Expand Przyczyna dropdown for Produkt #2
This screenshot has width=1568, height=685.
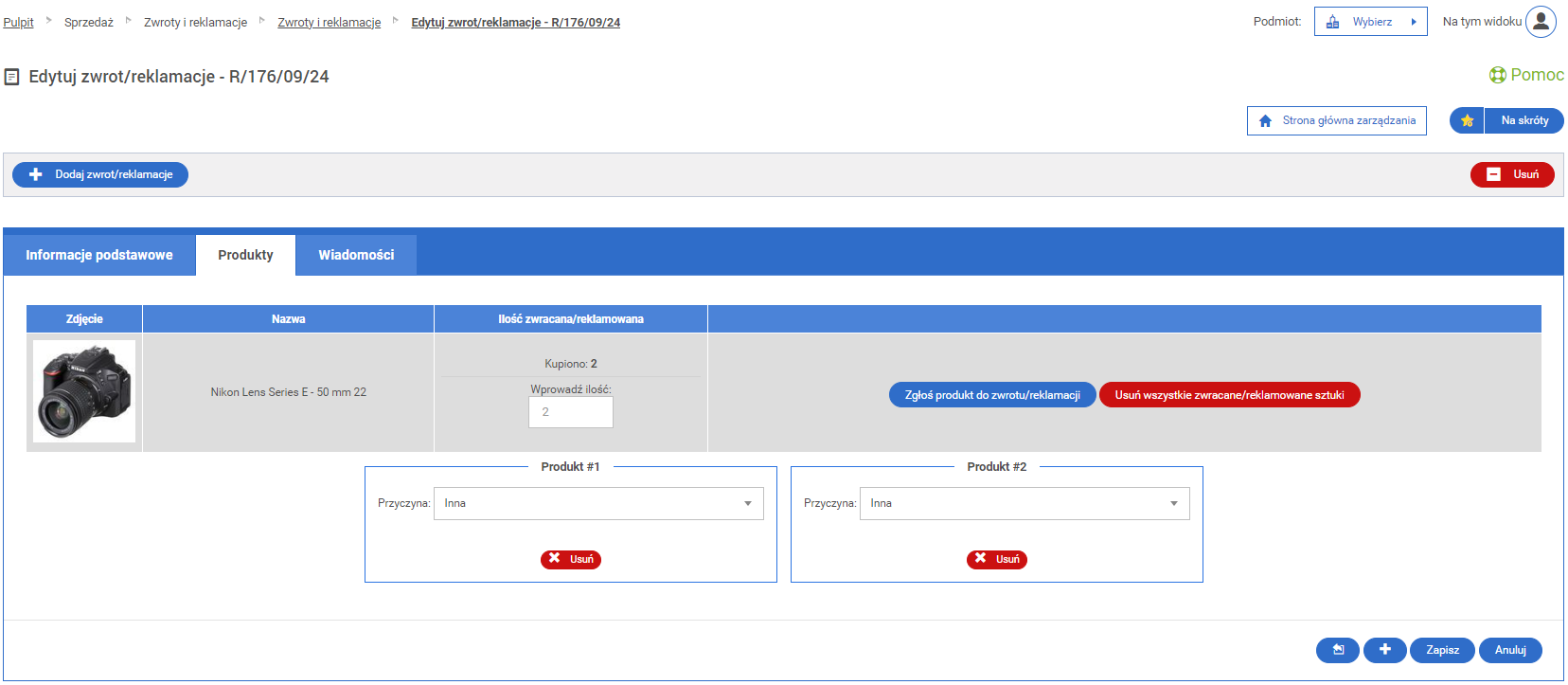pos(1024,503)
